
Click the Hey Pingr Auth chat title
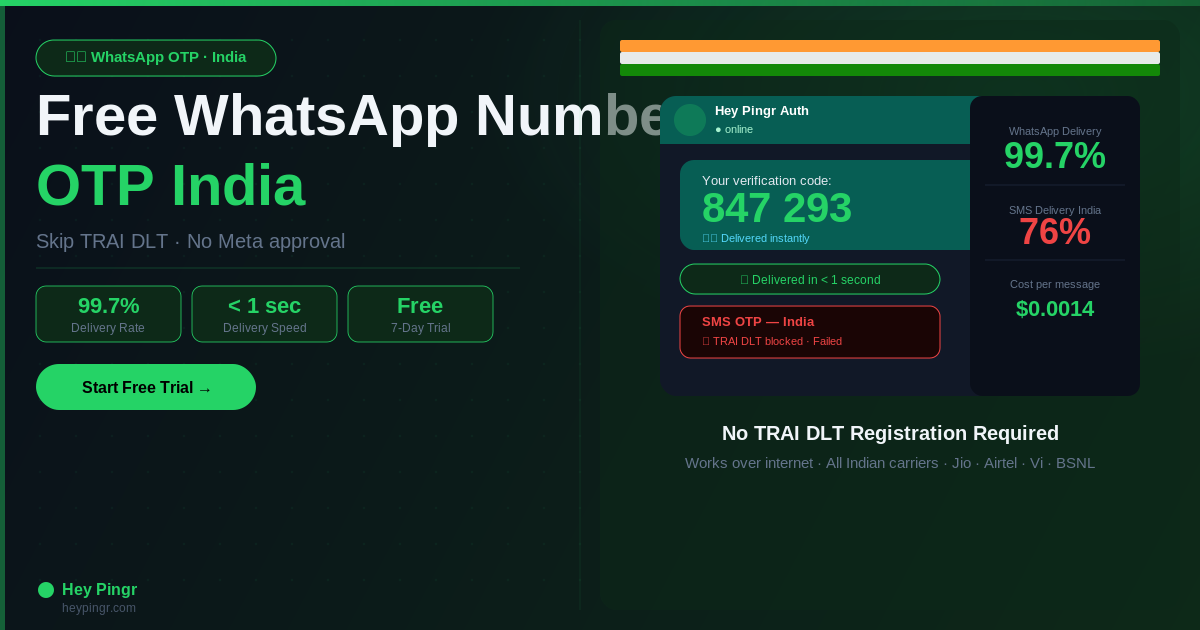coord(762,111)
